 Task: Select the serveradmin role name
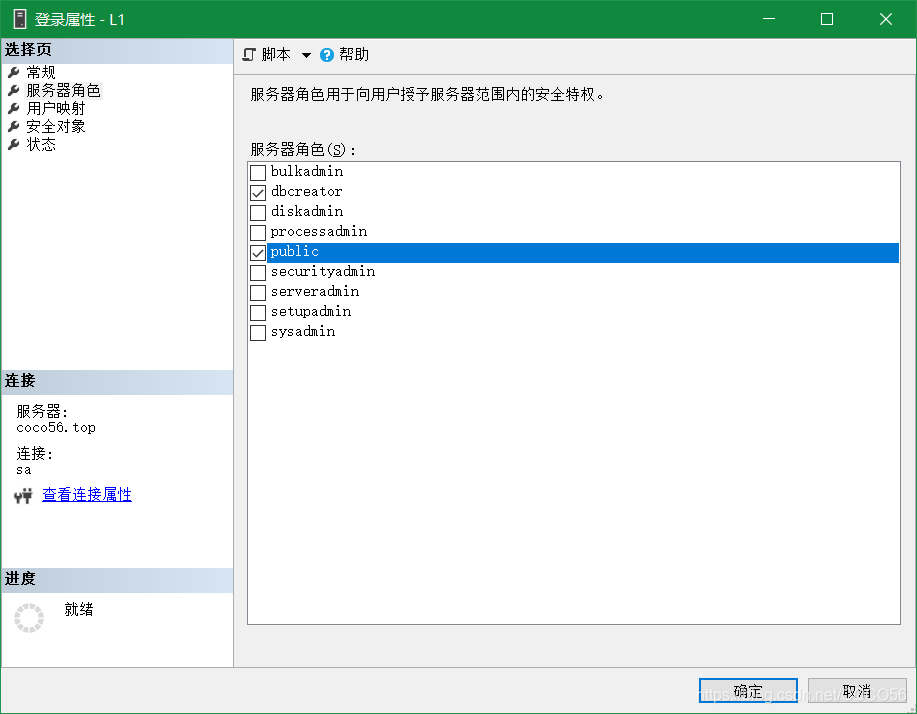[315, 292]
